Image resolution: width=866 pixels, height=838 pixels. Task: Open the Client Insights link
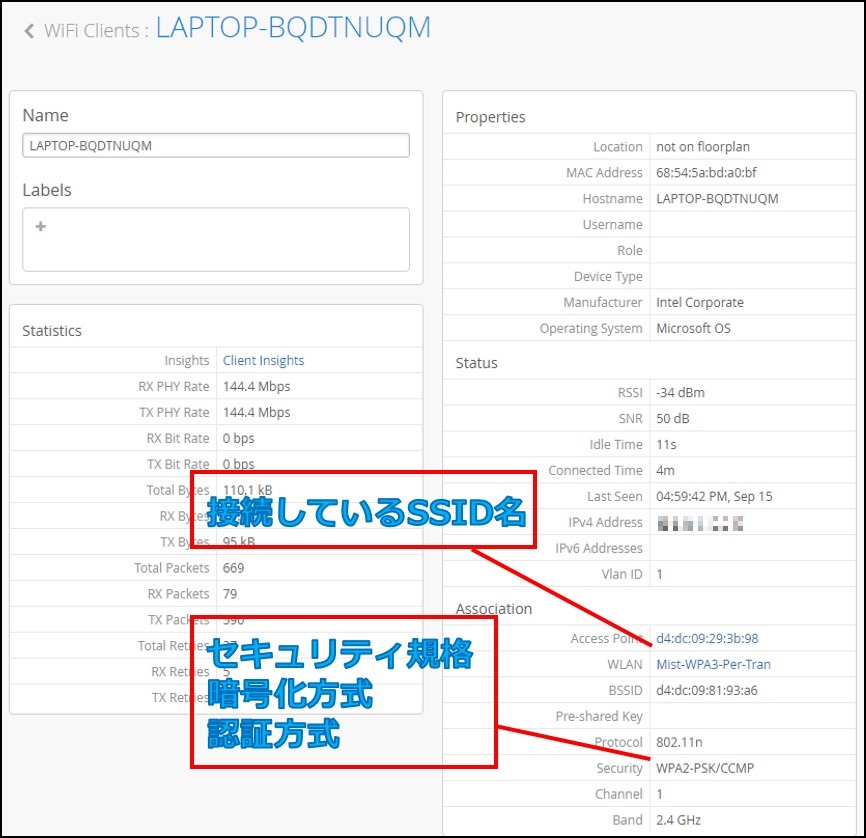coord(263,361)
